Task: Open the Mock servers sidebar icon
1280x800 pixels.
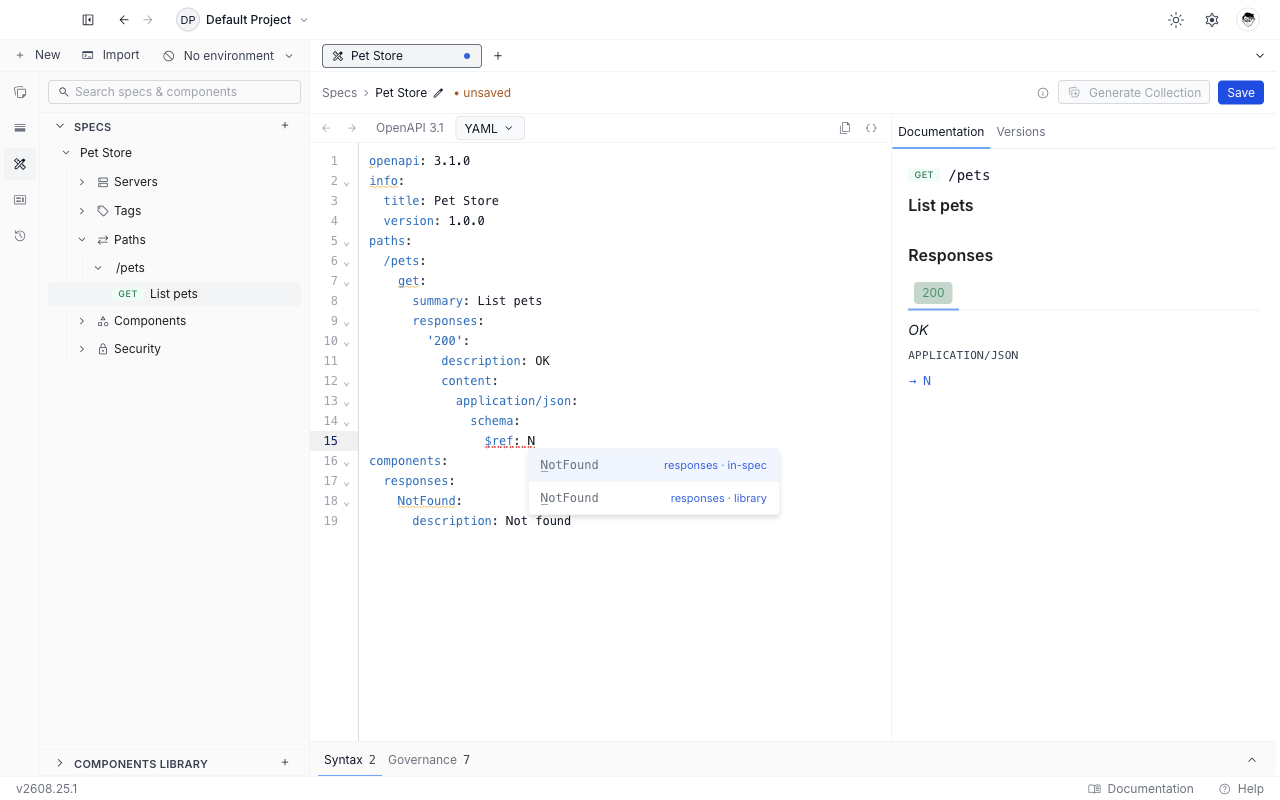Action: pos(20,200)
